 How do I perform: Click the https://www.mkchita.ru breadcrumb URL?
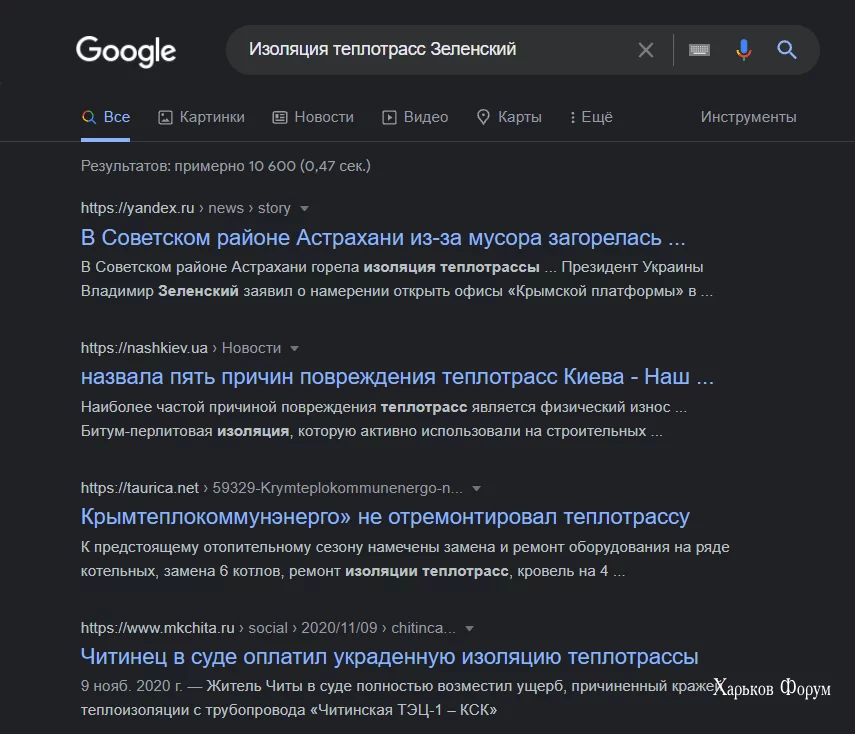268,628
